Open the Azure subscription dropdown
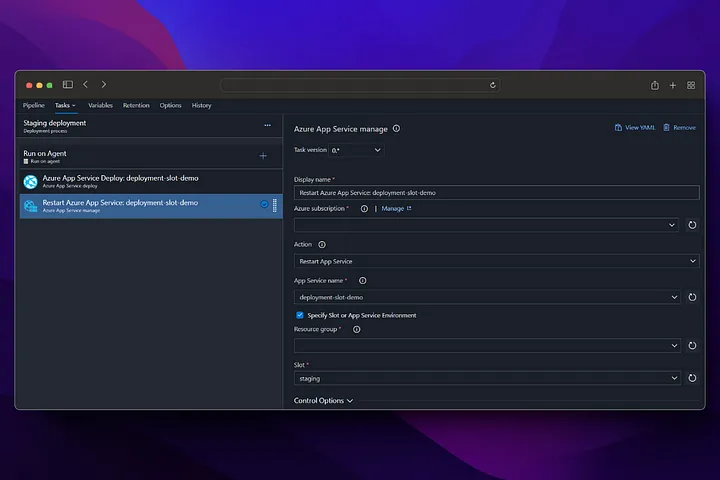Screen dimensions: 720x480 (x=486, y=225)
